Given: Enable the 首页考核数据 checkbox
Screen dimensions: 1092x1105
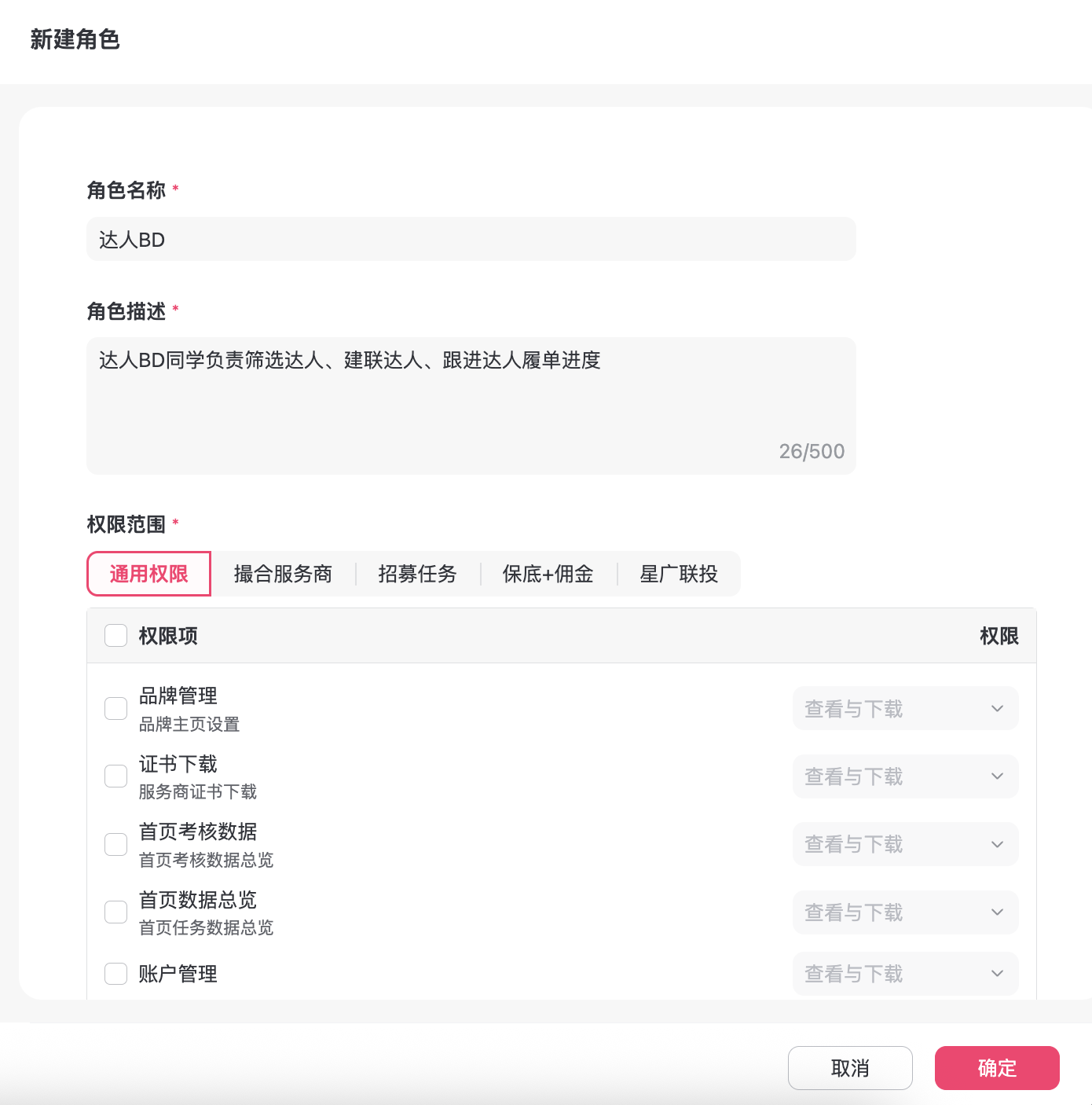Looking at the screenshot, I should click(x=116, y=844).
